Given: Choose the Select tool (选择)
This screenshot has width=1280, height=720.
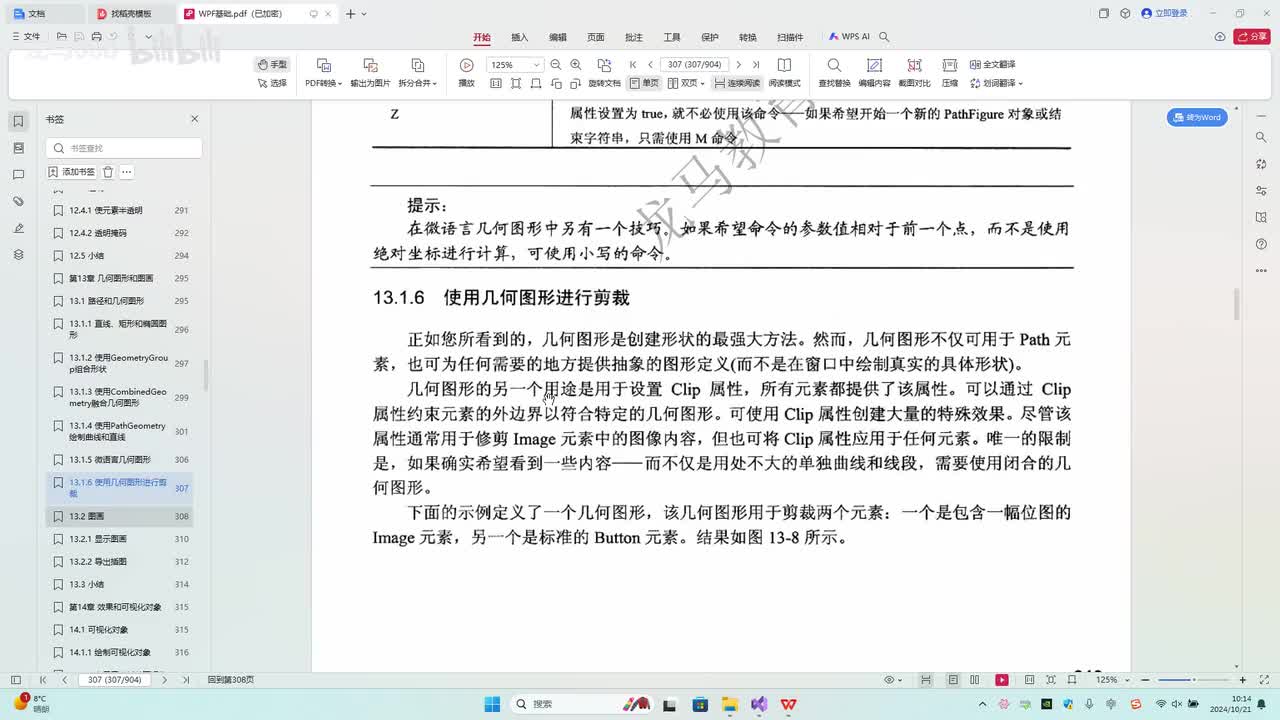Looking at the screenshot, I should [x=272, y=83].
